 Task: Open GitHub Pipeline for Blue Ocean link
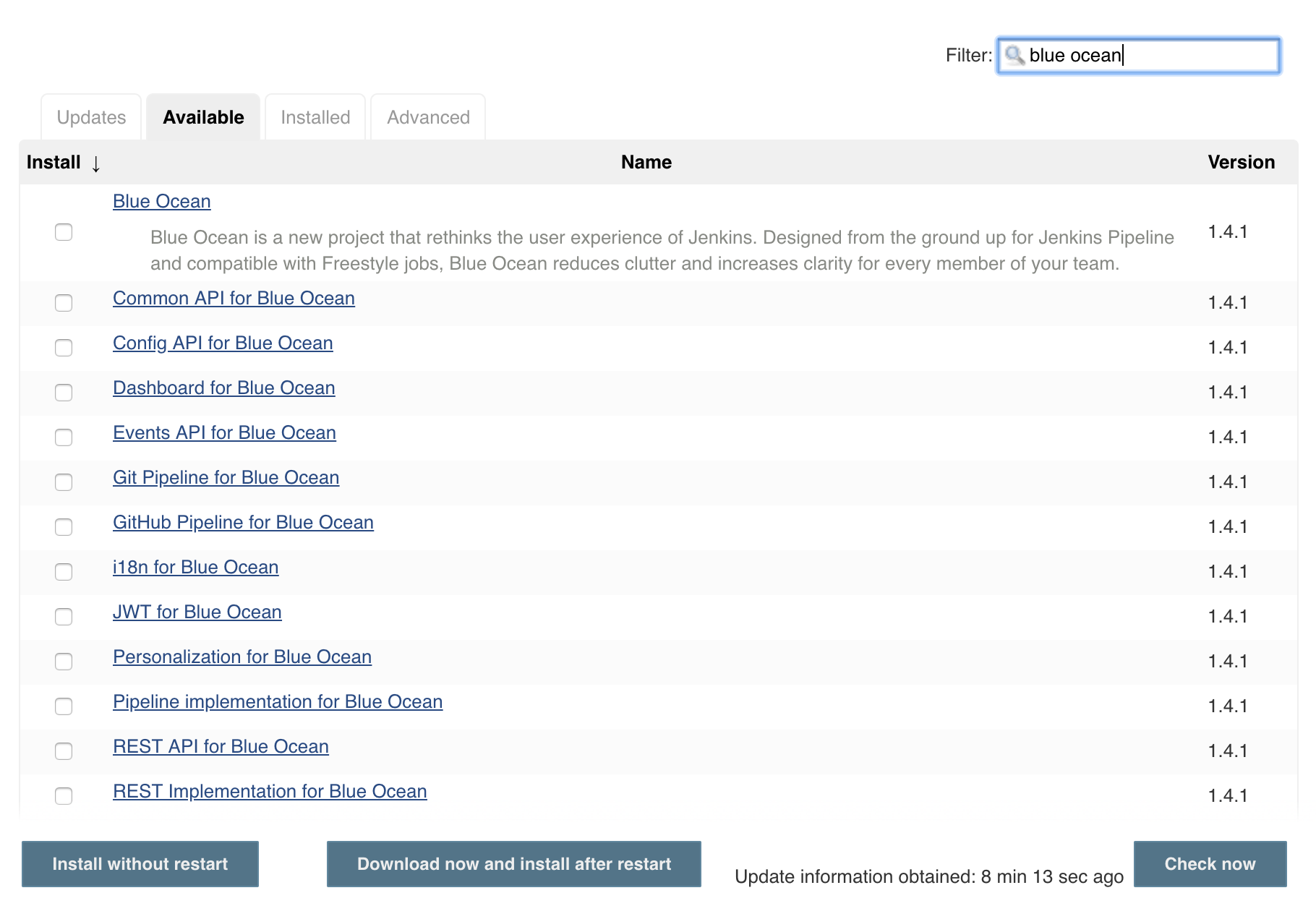(243, 522)
